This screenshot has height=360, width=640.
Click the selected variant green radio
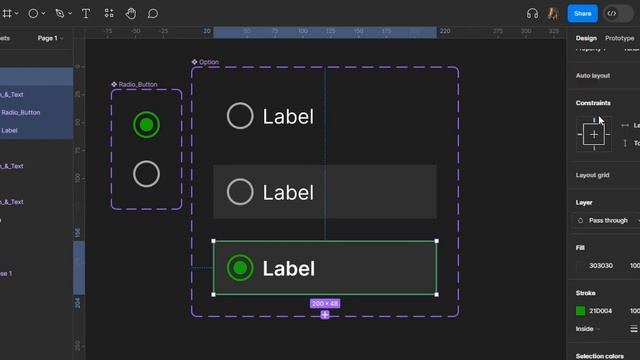click(x=240, y=268)
